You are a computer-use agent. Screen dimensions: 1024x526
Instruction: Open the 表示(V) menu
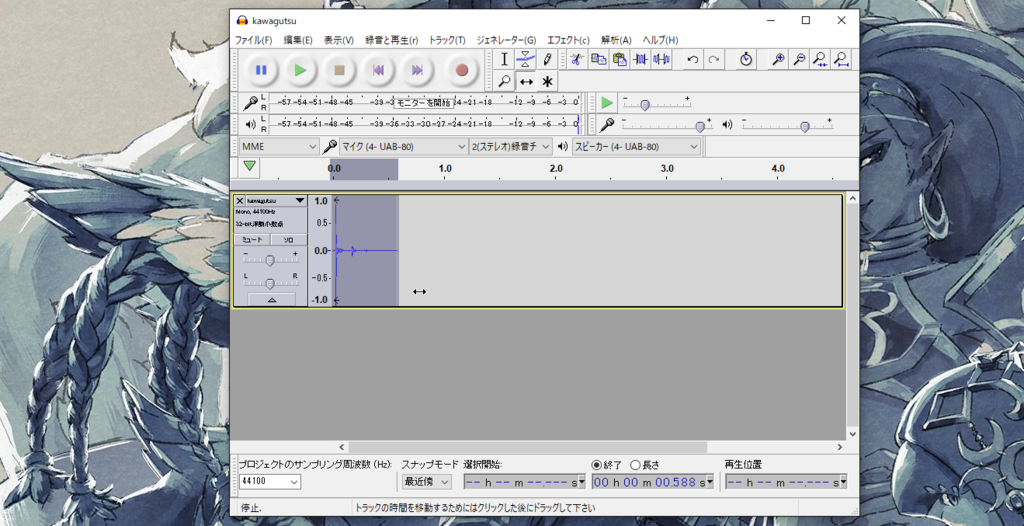[x=338, y=40]
